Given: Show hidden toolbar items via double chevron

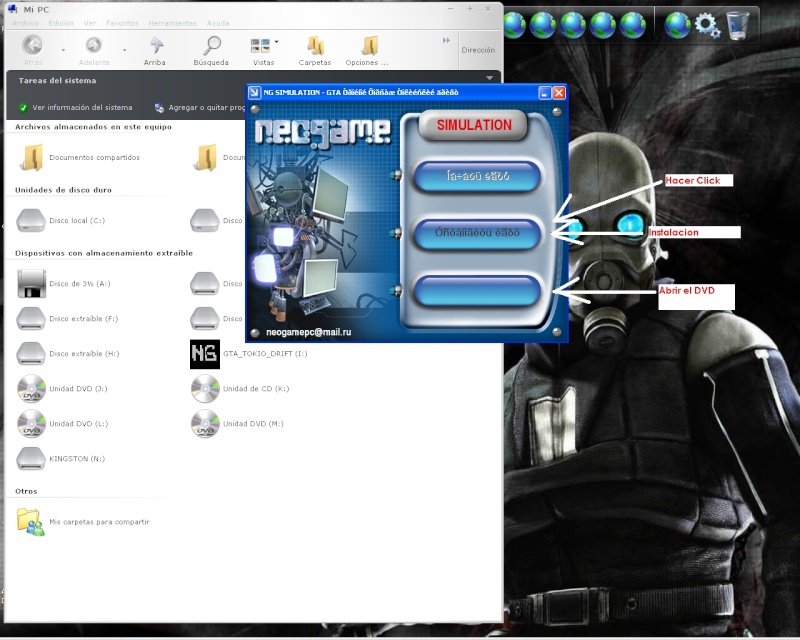Looking at the screenshot, I should [x=446, y=40].
